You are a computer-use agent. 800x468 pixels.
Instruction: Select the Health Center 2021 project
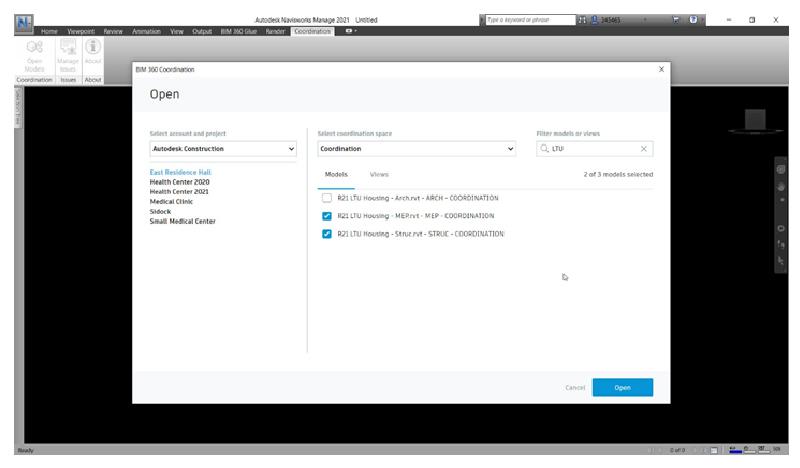pyautogui.click(x=179, y=192)
